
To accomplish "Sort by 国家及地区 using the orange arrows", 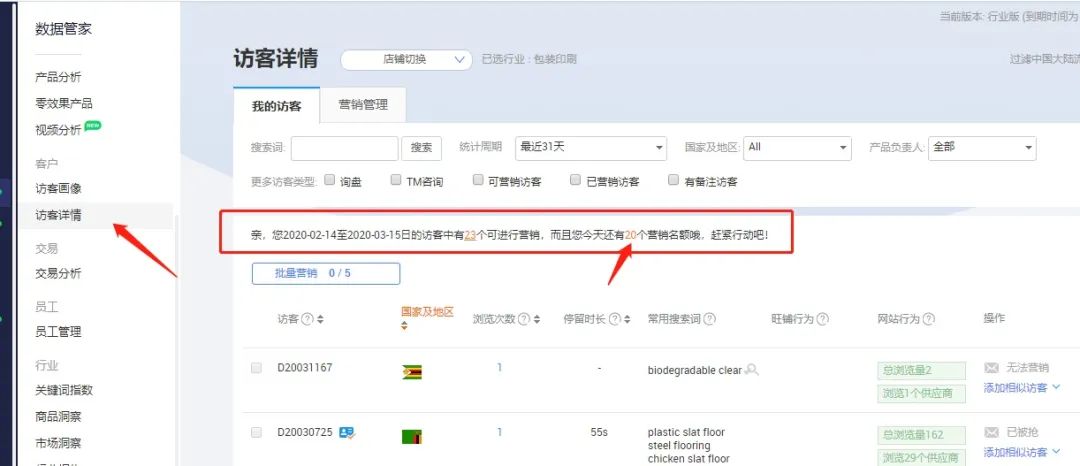I will click(x=404, y=326).
